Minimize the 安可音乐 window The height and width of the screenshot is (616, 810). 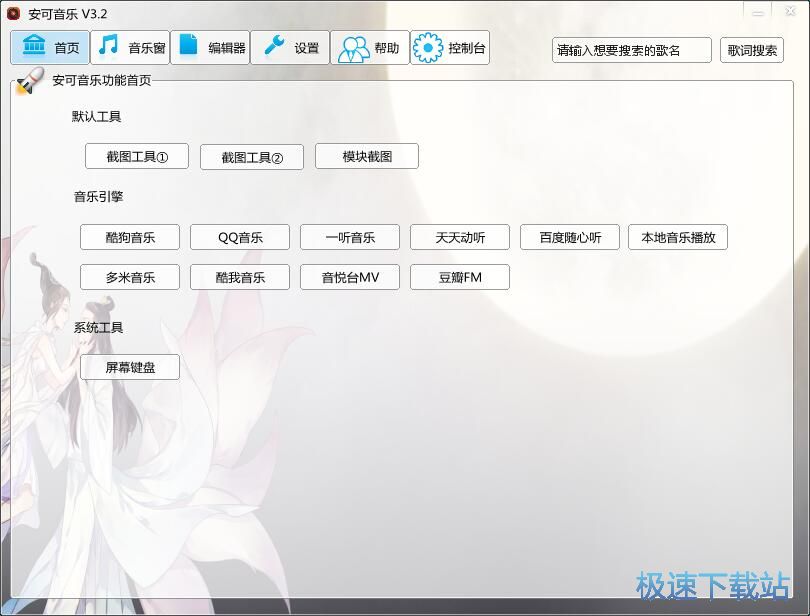[x=758, y=12]
